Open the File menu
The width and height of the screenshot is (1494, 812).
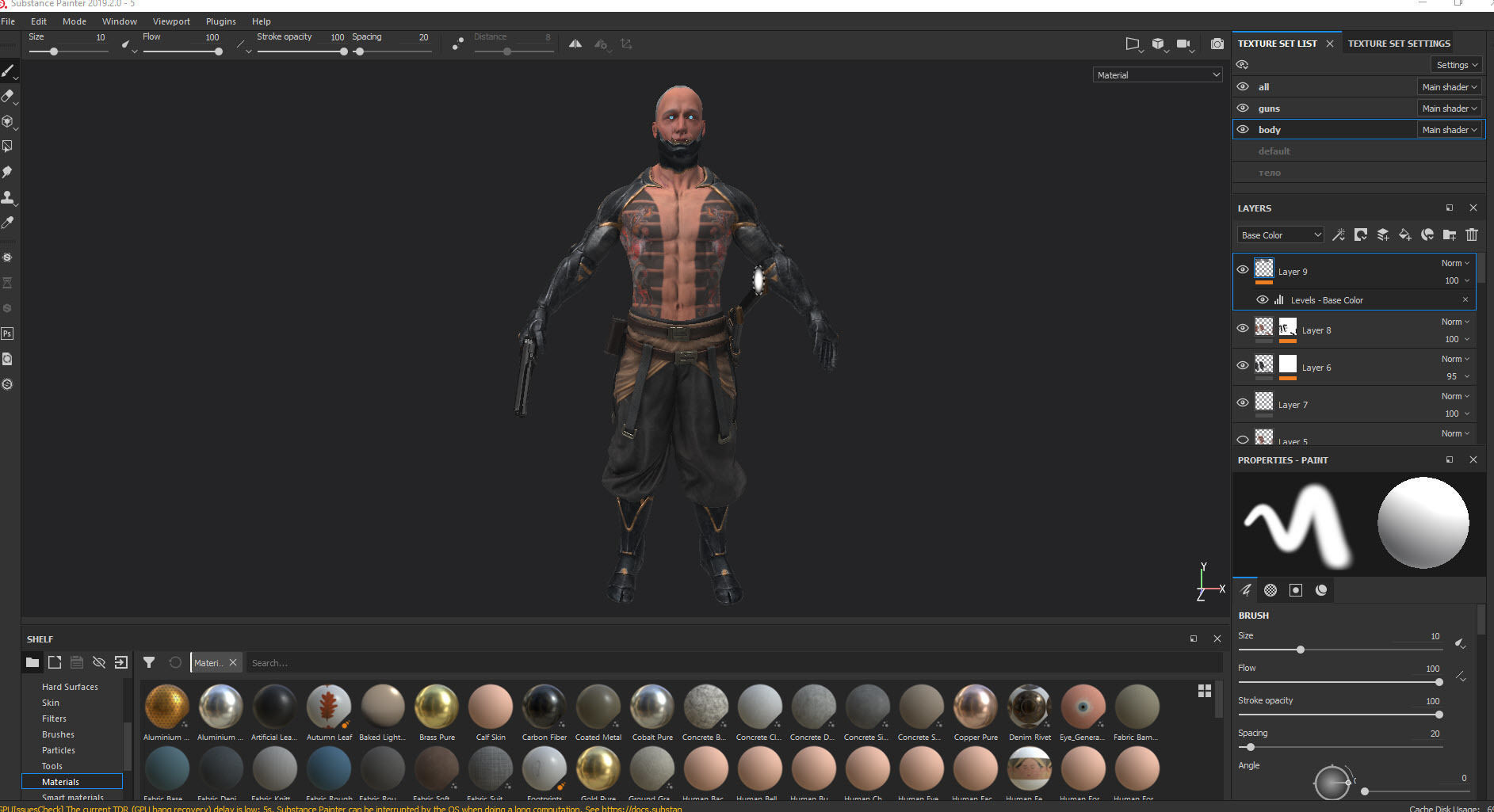[8, 21]
